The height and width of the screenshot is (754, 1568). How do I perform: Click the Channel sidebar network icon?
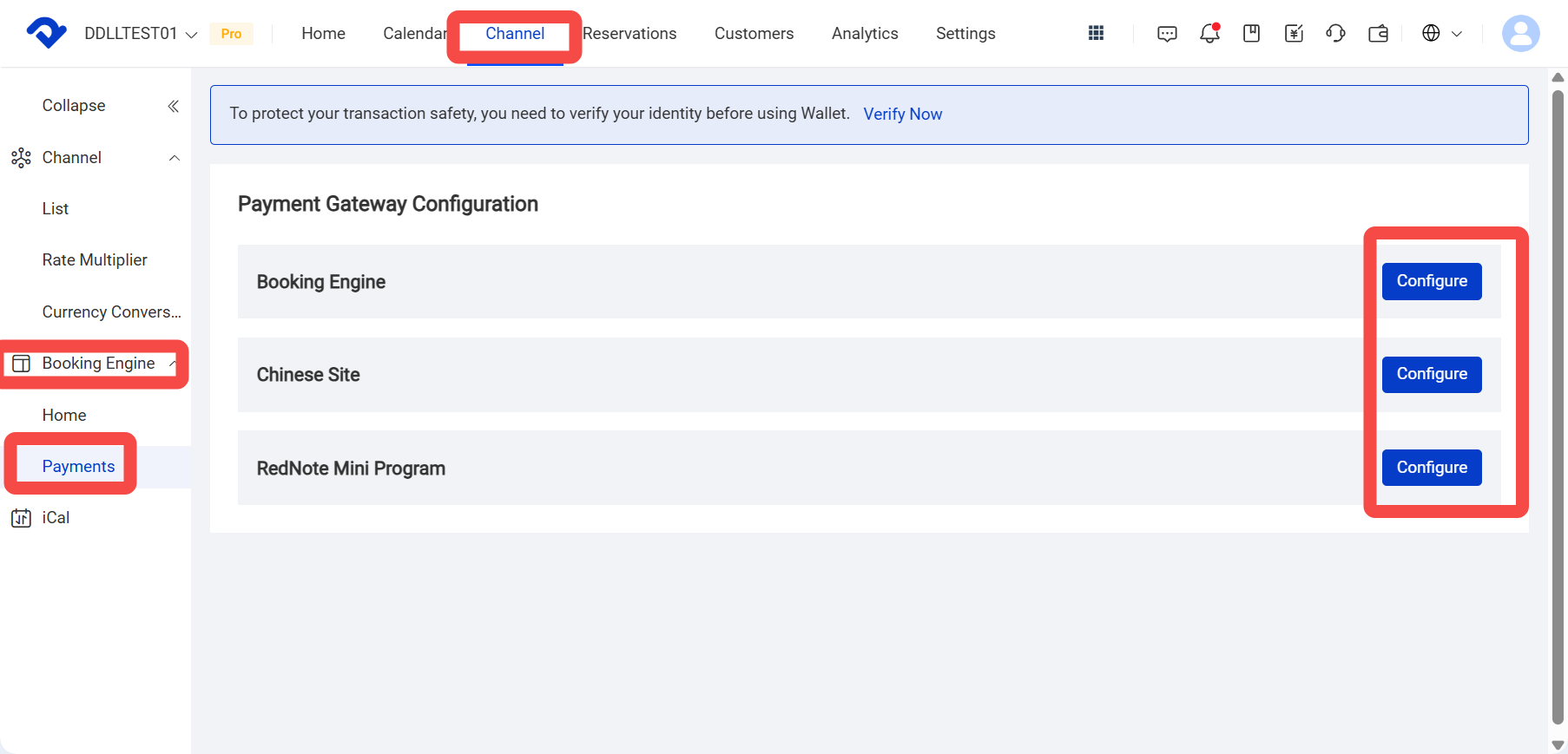coord(21,158)
